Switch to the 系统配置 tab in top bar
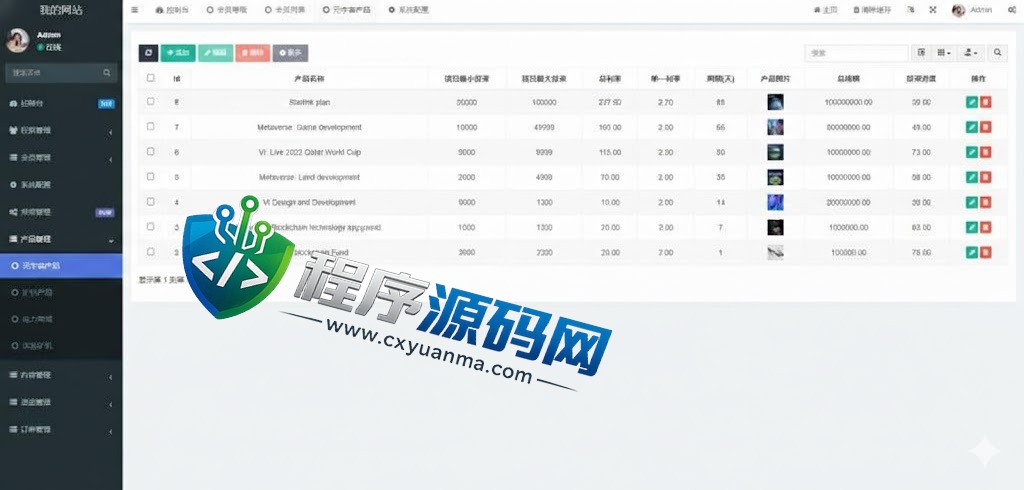Screen dimensions: 1024x490 408,10
